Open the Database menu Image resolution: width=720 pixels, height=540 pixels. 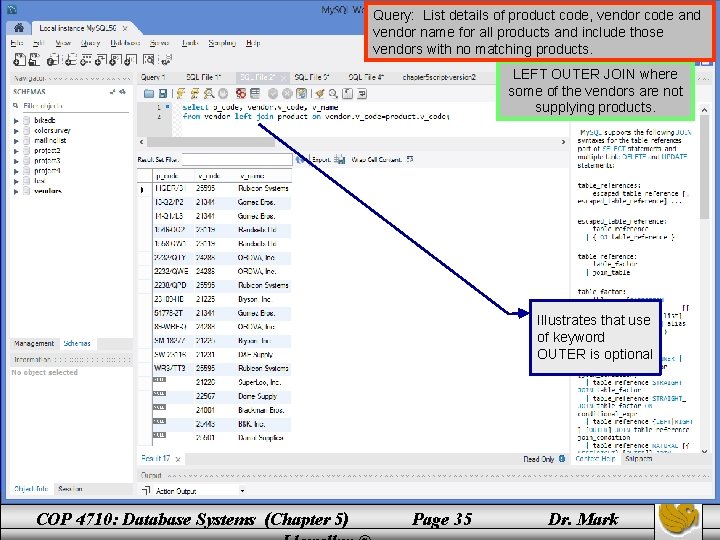click(125, 43)
